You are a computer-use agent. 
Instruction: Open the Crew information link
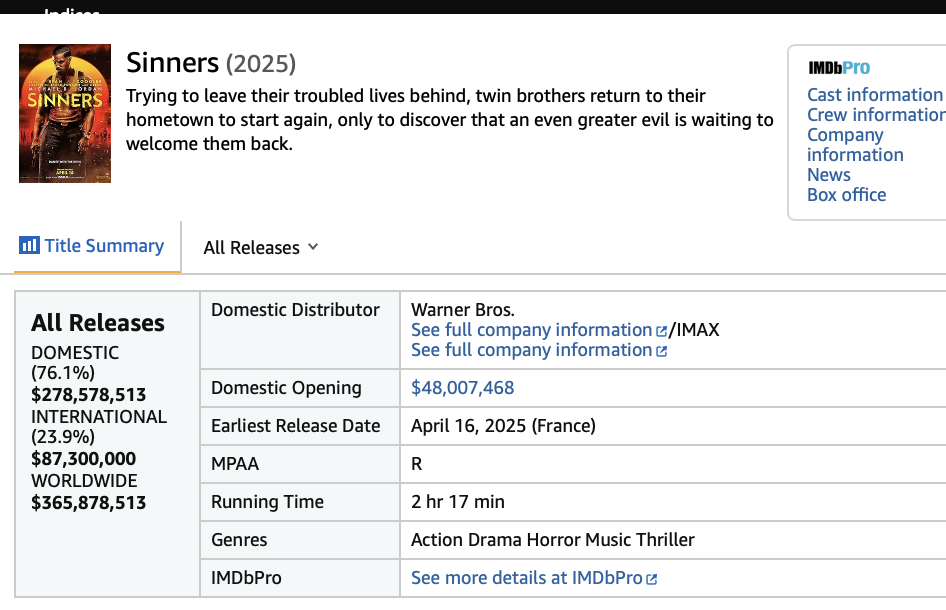[x=876, y=115]
